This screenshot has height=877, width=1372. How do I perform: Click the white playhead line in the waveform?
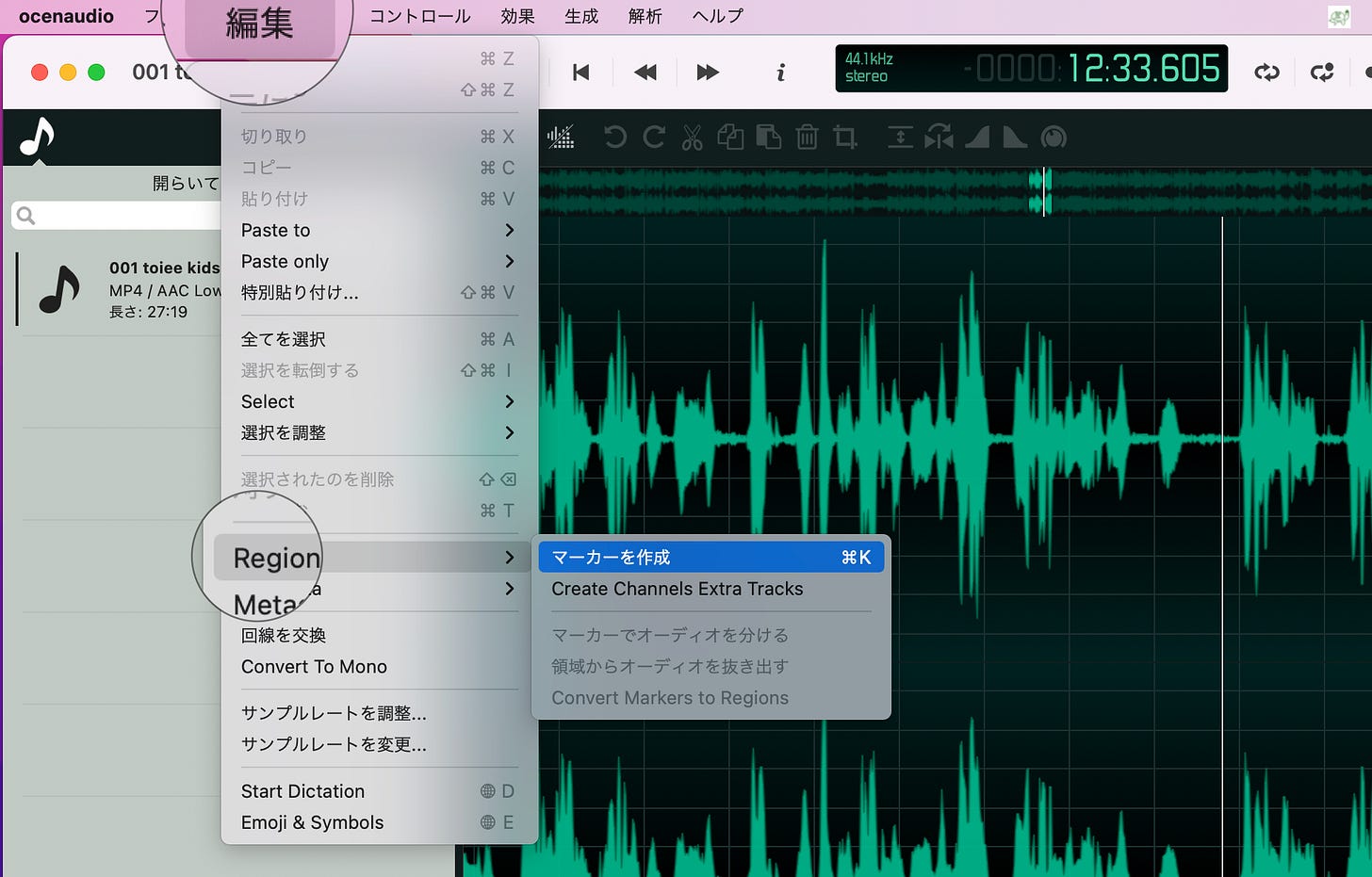tap(1222, 546)
